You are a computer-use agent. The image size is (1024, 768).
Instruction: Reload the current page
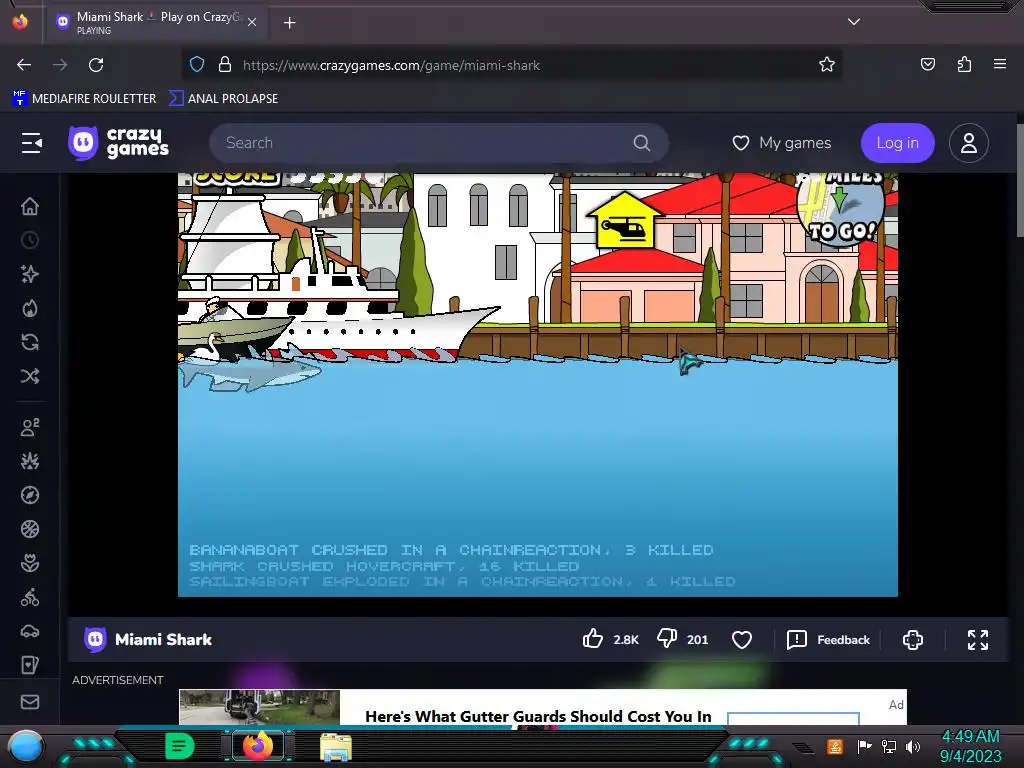point(96,65)
